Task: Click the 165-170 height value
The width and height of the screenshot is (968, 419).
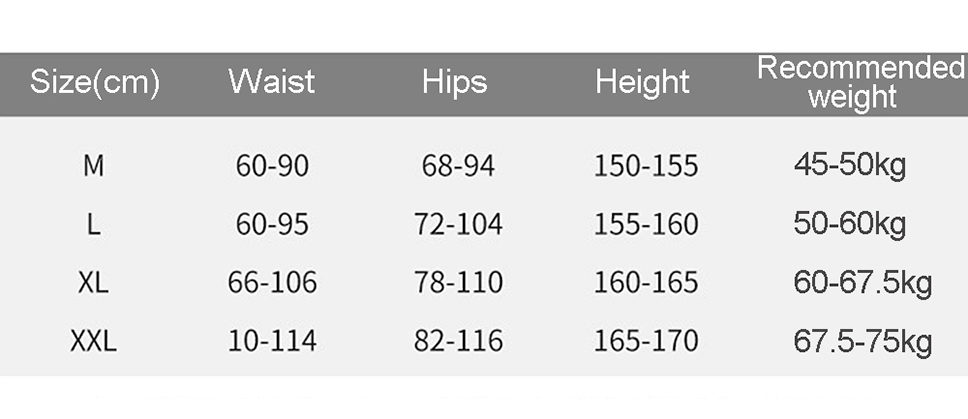Action: point(646,342)
